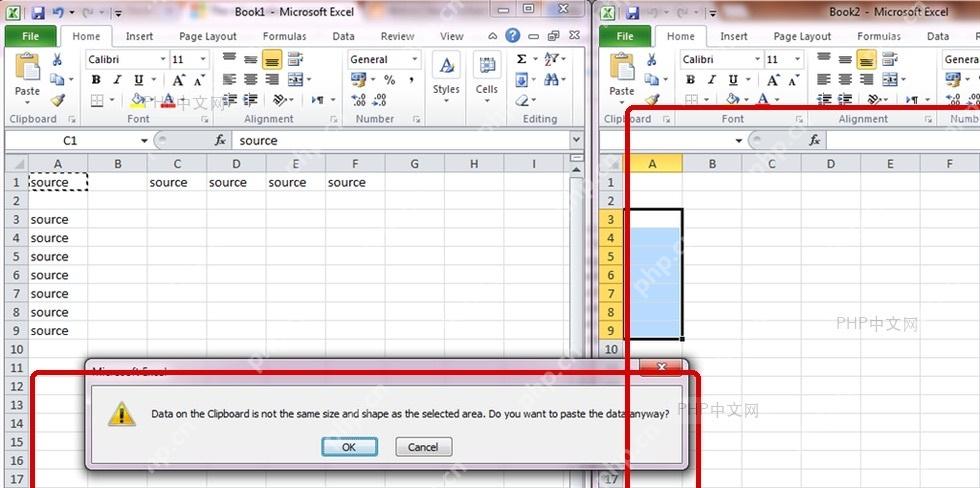Toggle Middle Align in Book1 ribbon
The height and width of the screenshot is (488, 980).
coord(251,59)
